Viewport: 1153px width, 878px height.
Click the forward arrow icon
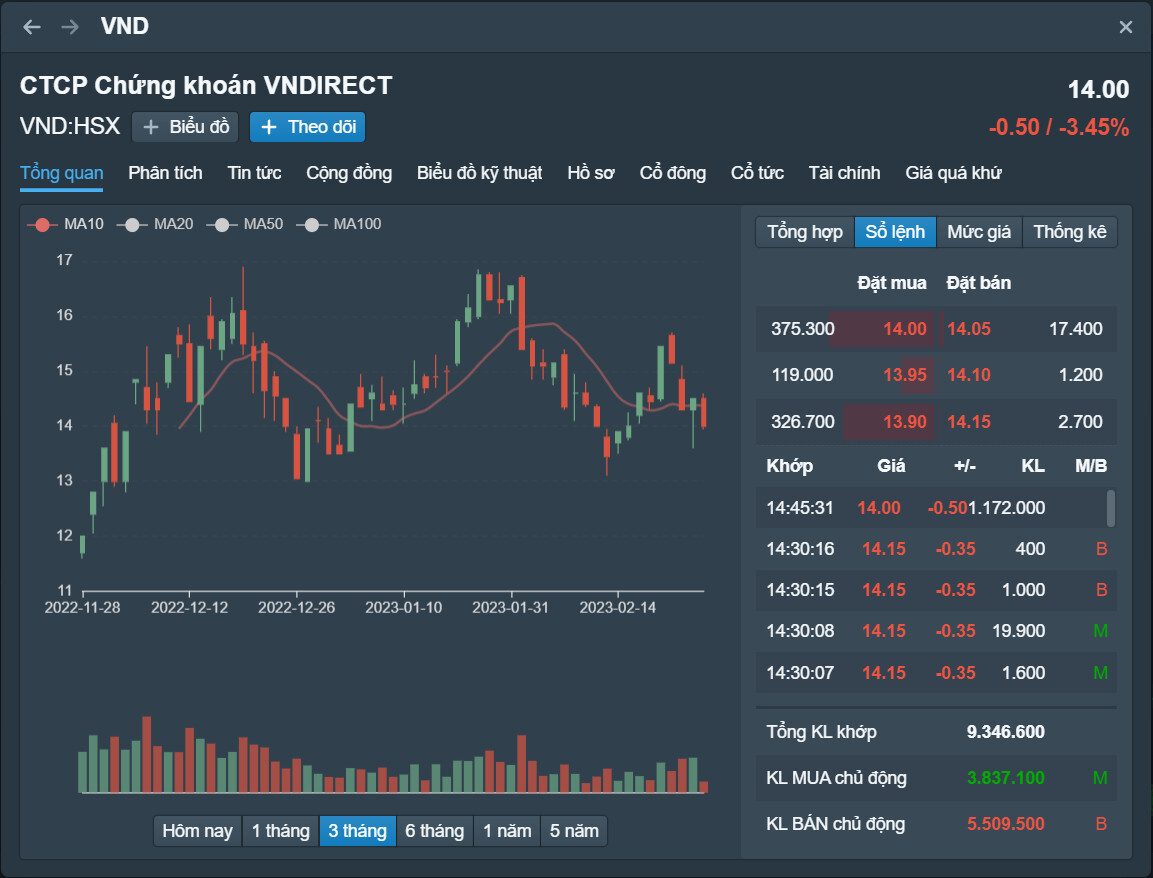click(x=70, y=27)
